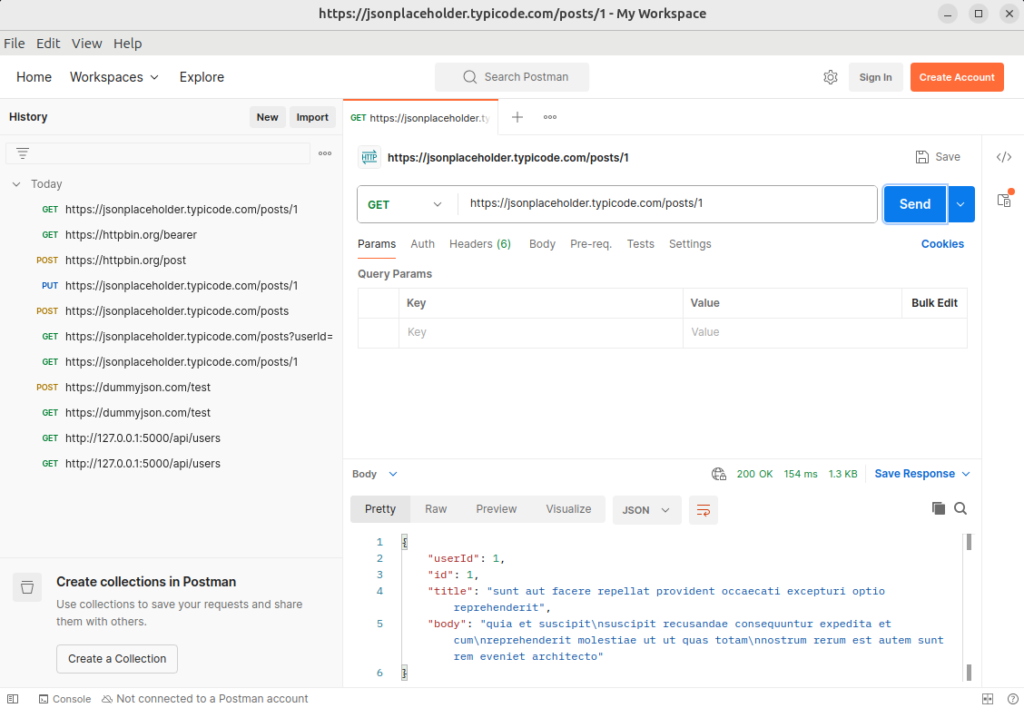Click Create a Collection button

[x=117, y=658]
